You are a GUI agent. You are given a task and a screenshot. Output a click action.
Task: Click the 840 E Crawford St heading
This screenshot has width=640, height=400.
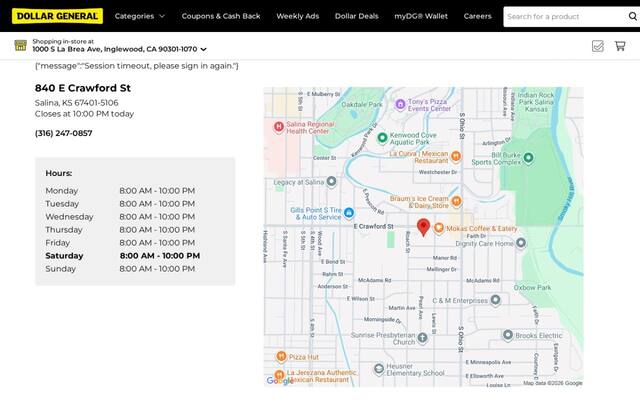tap(83, 88)
